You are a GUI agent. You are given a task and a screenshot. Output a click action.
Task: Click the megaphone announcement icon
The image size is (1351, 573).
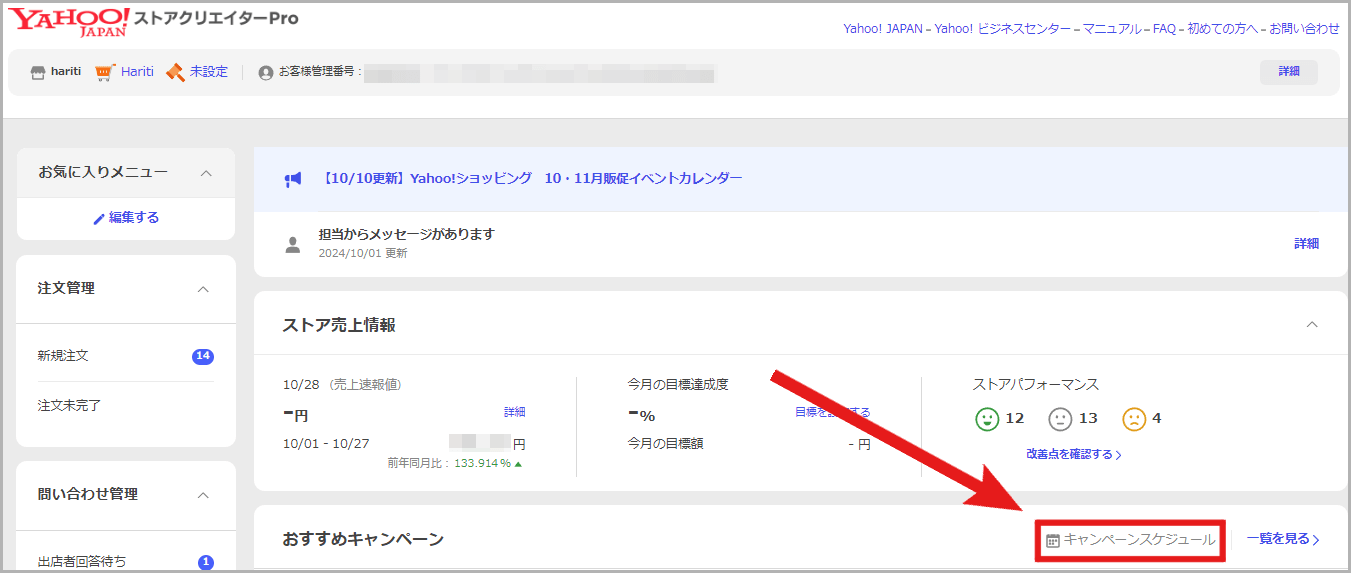[292, 180]
